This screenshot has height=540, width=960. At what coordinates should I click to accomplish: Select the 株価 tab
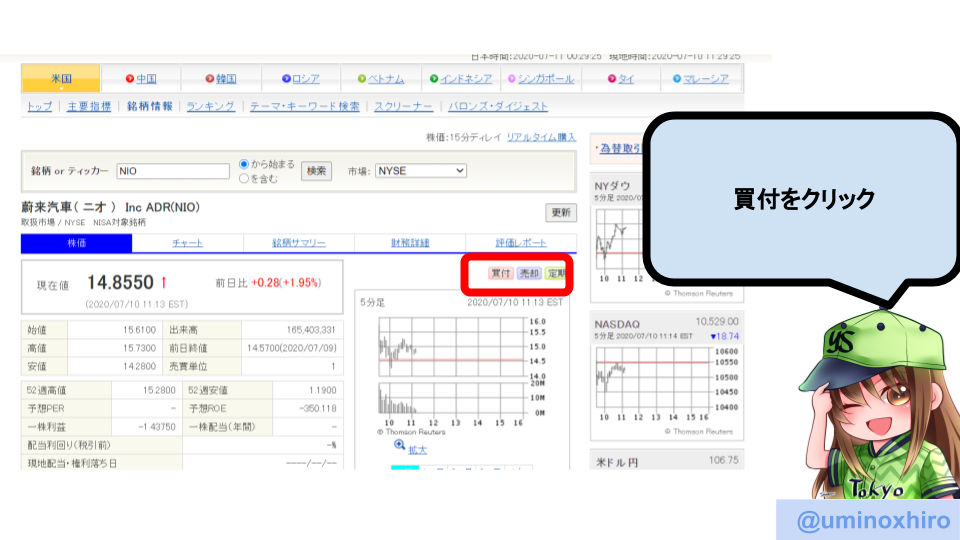(77, 243)
